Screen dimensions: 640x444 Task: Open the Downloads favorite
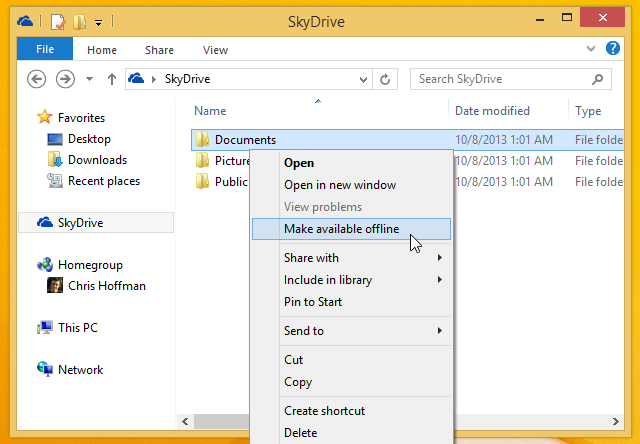(x=96, y=160)
